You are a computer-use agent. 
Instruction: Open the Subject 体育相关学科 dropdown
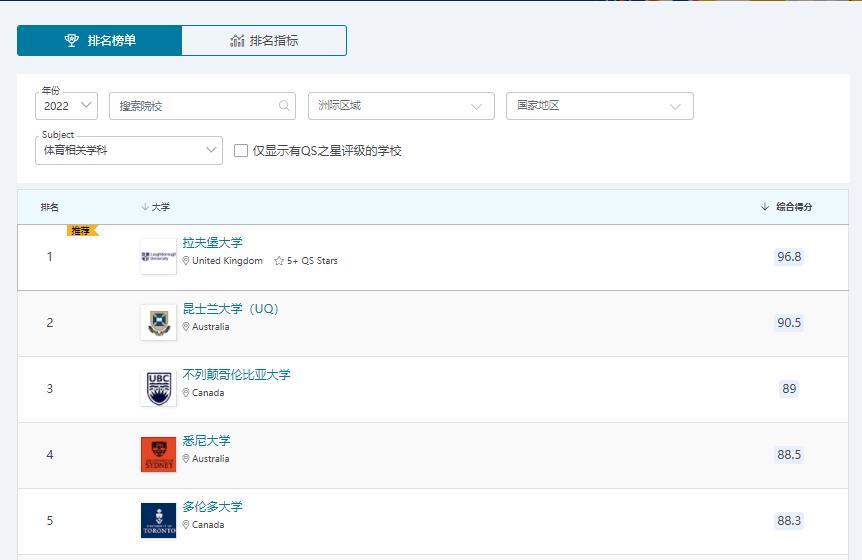coord(129,151)
